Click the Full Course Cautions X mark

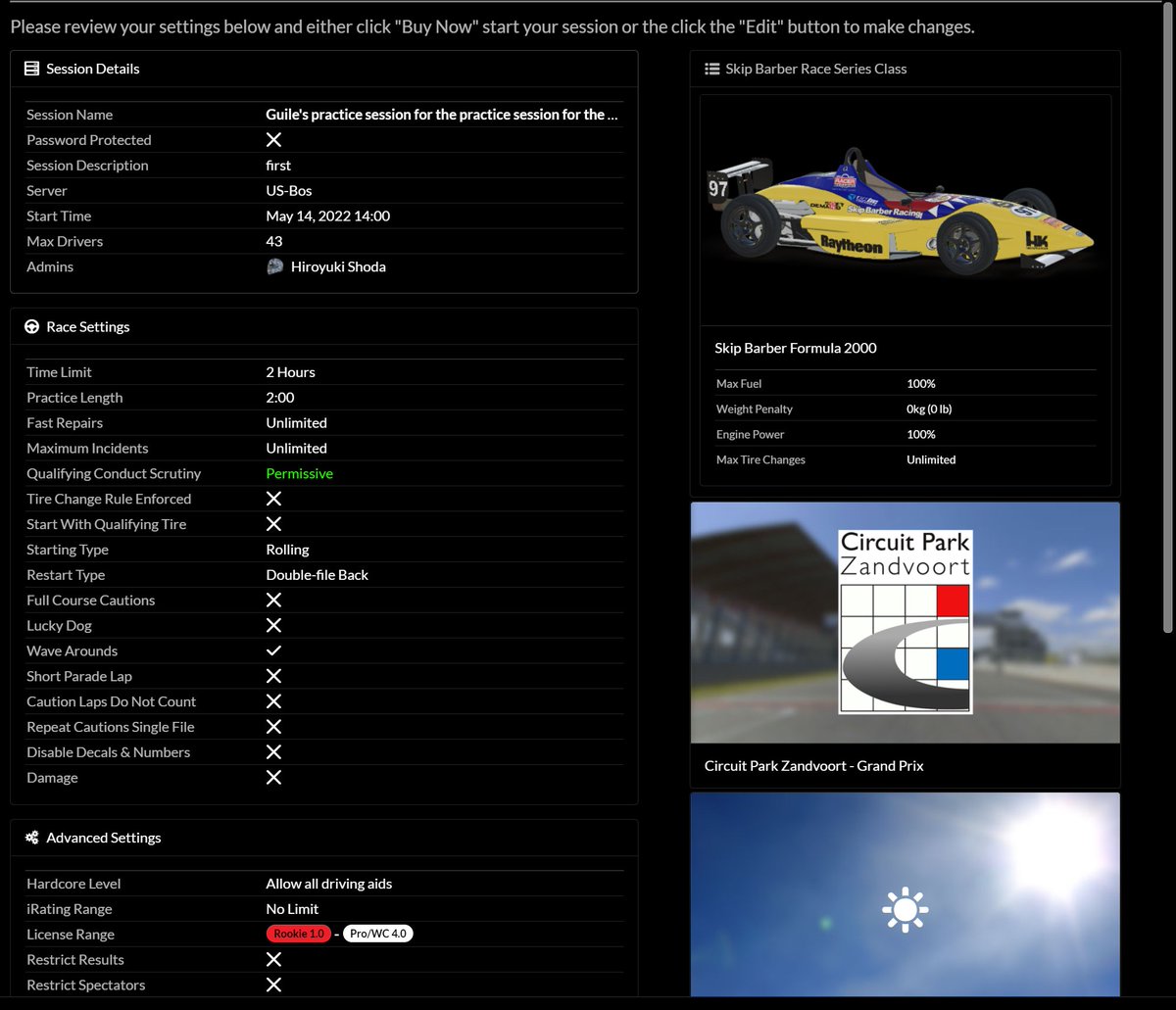tap(274, 600)
